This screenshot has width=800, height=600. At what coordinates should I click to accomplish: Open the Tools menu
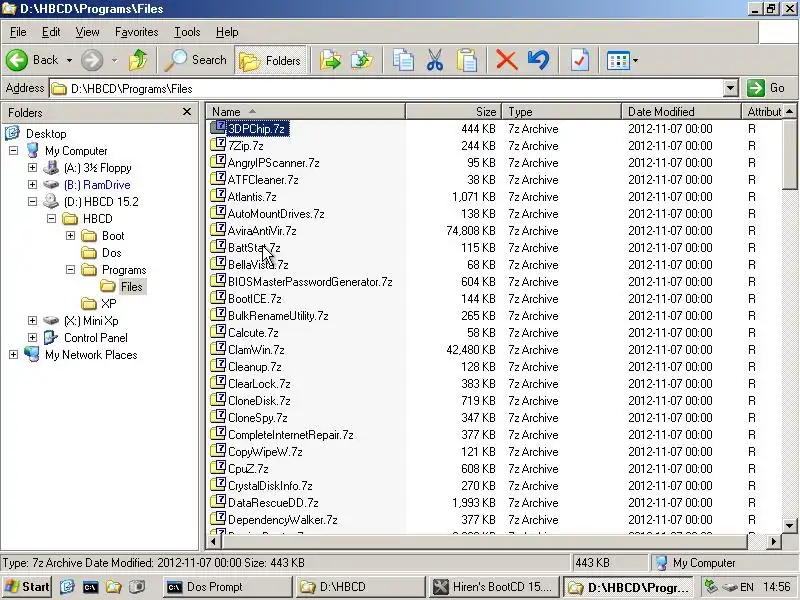tap(187, 32)
